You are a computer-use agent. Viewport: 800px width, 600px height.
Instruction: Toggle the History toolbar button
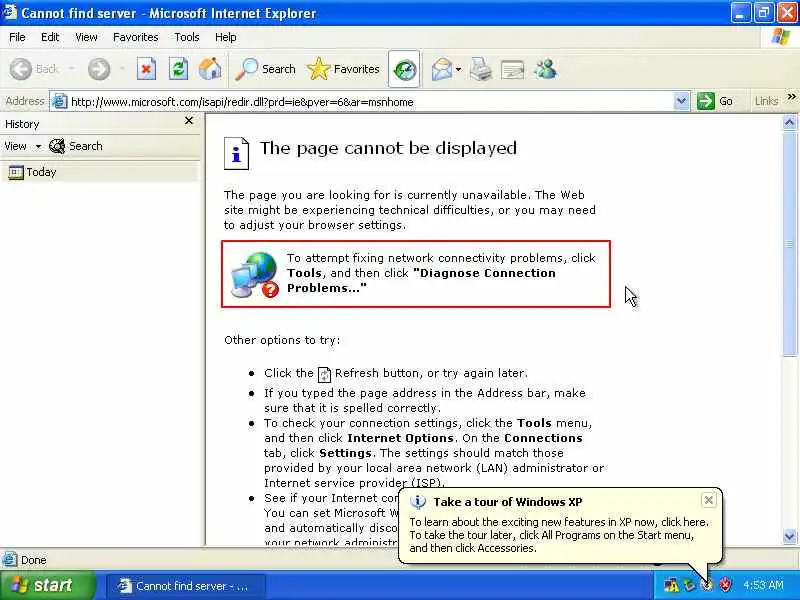tap(404, 69)
